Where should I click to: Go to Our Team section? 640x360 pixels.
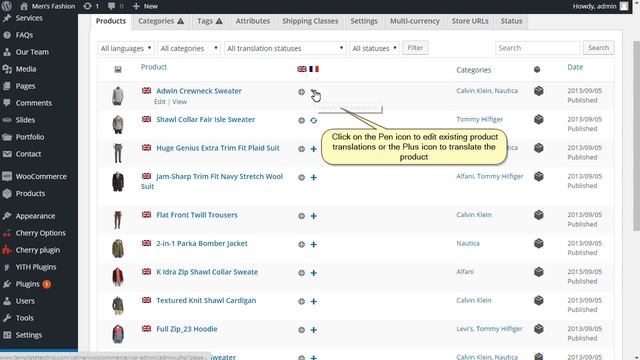point(32,52)
